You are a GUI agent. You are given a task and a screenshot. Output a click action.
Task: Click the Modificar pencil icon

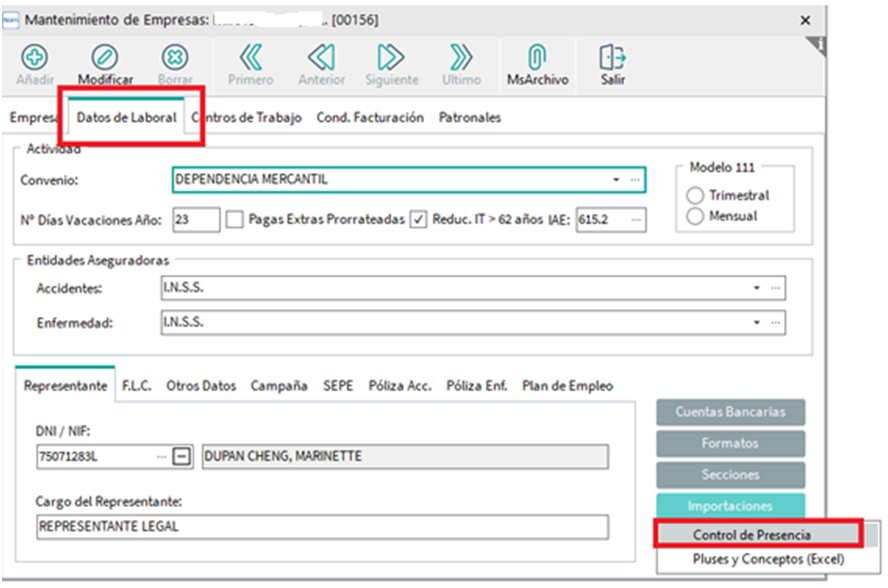point(105,57)
